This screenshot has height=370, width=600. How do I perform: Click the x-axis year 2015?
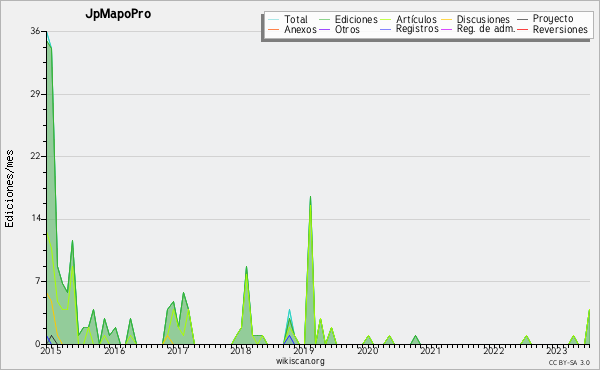pyautogui.click(x=51, y=351)
